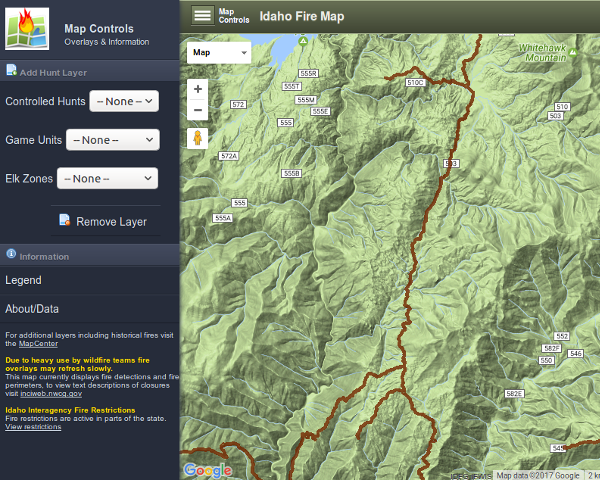Open the Controlled Hunts dropdown
600x480 pixels.
124,102
